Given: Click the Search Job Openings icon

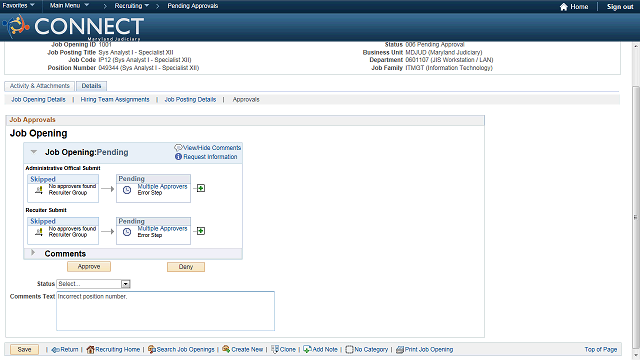Looking at the screenshot, I should pyautogui.click(x=152, y=349).
